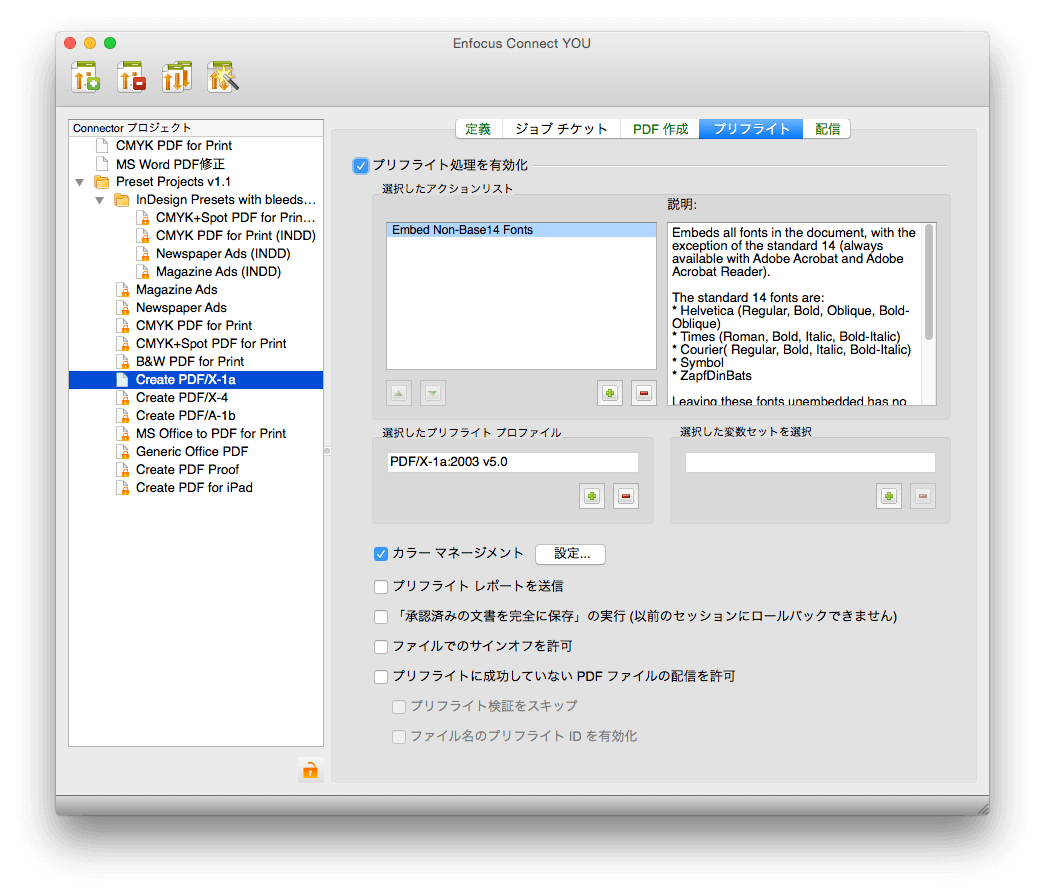Select Embed Non-Base14 Fonts in the action list
This screenshot has width=1045, height=895.
point(521,230)
